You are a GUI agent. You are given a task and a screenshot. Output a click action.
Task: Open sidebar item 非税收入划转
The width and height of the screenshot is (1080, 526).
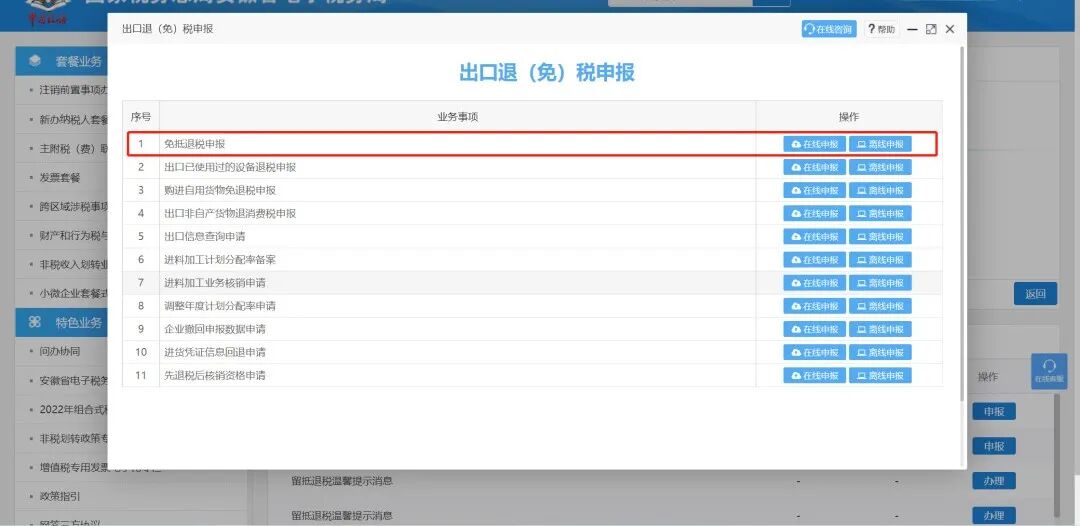pos(74,264)
